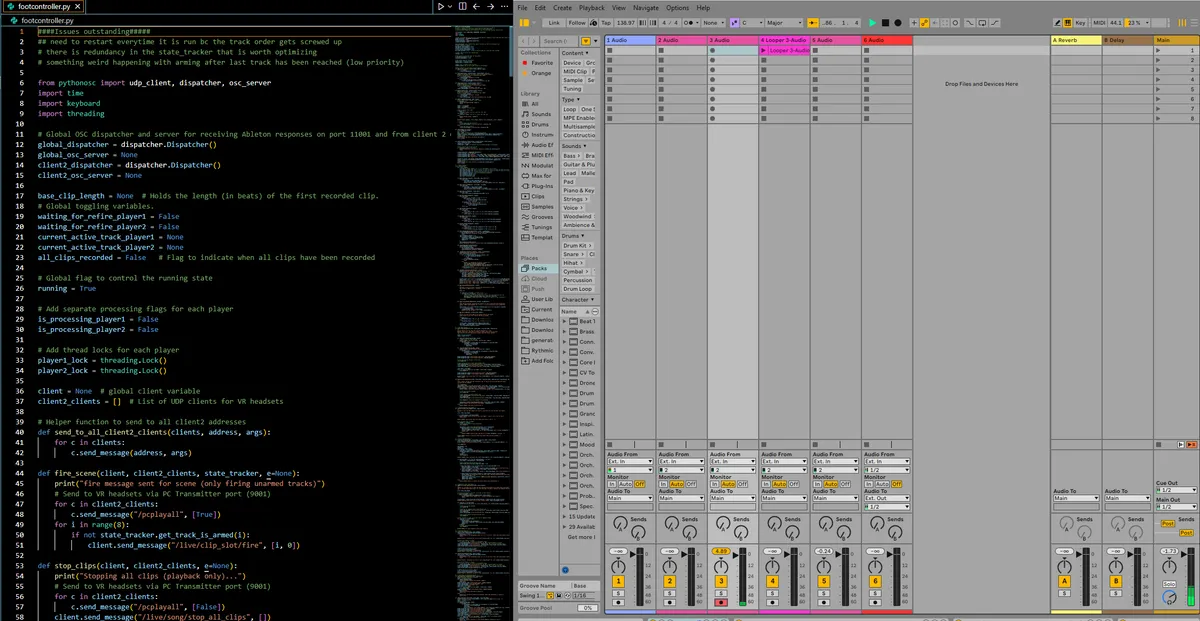1200x621 pixels.
Task: Click the Session Record circle icon
Action: pyautogui.click(x=955, y=23)
